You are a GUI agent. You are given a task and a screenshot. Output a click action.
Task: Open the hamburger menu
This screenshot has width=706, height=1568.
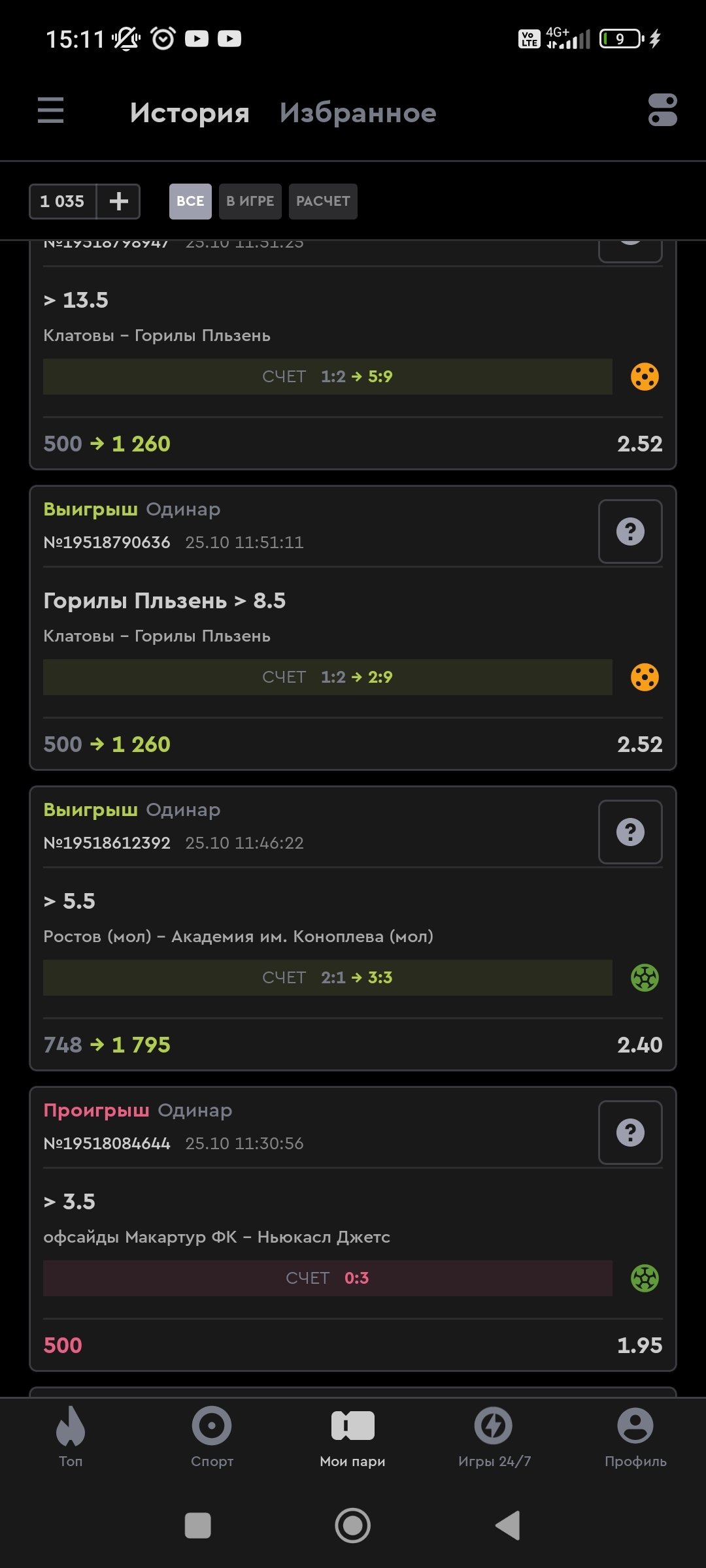pyautogui.click(x=50, y=110)
